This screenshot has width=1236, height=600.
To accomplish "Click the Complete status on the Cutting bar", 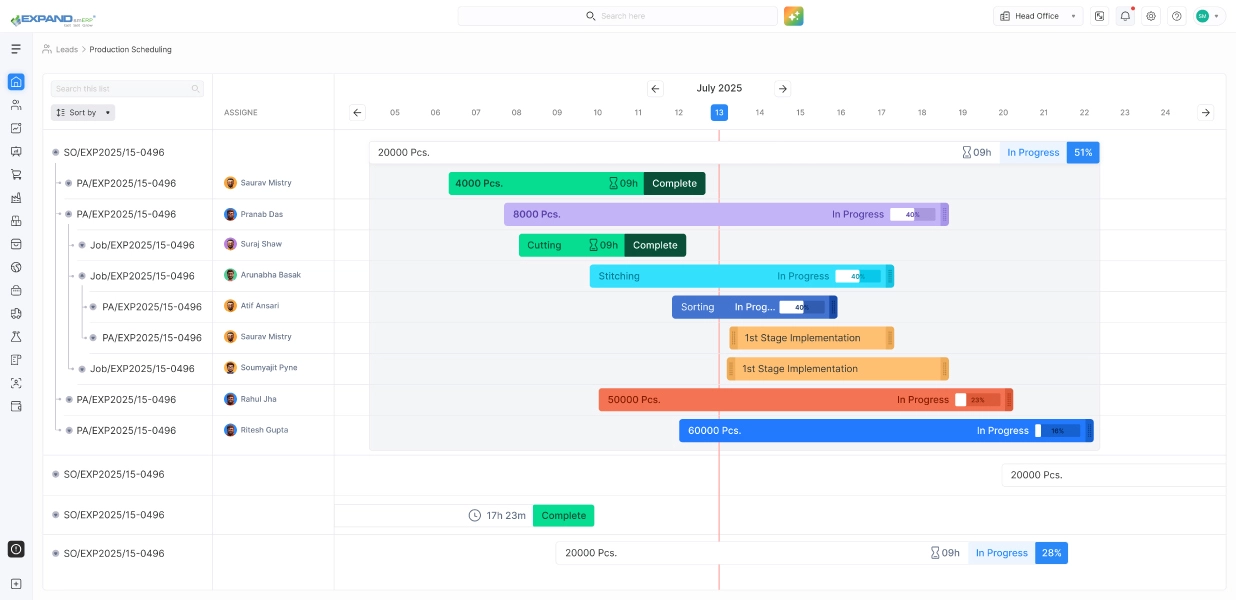I will click(x=655, y=245).
